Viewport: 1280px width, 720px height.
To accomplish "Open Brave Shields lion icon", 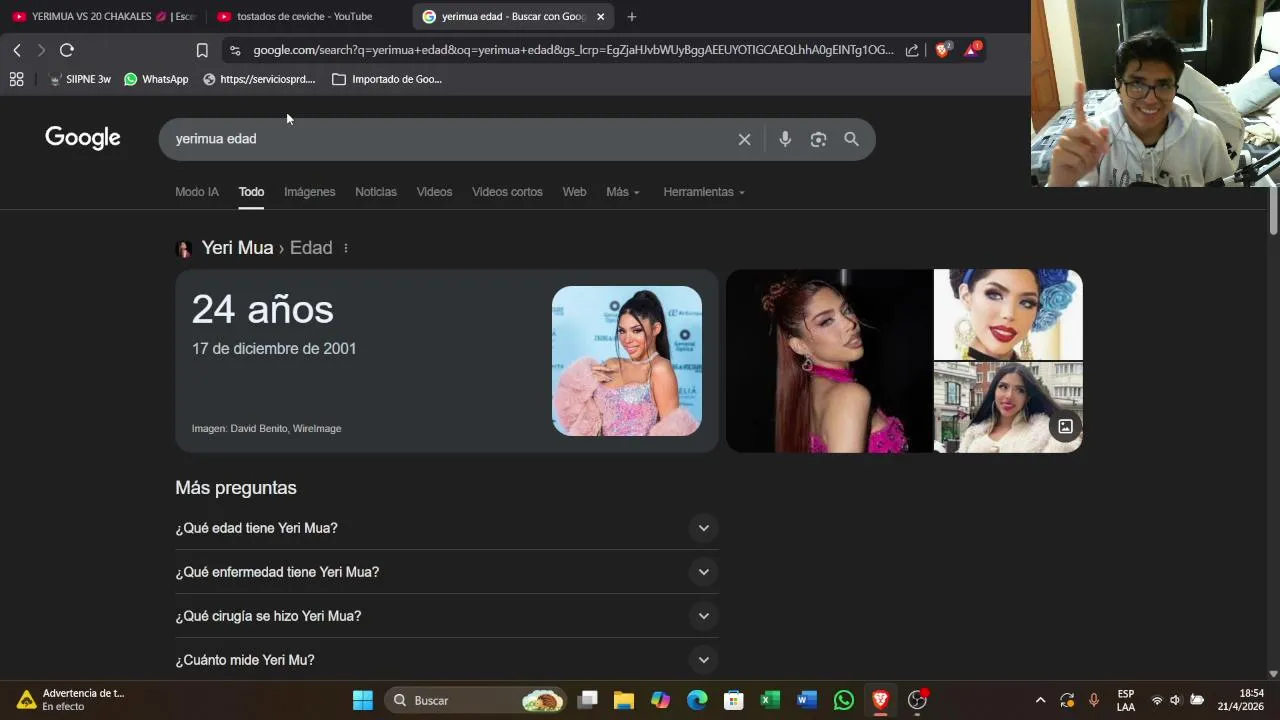I will pos(942,49).
